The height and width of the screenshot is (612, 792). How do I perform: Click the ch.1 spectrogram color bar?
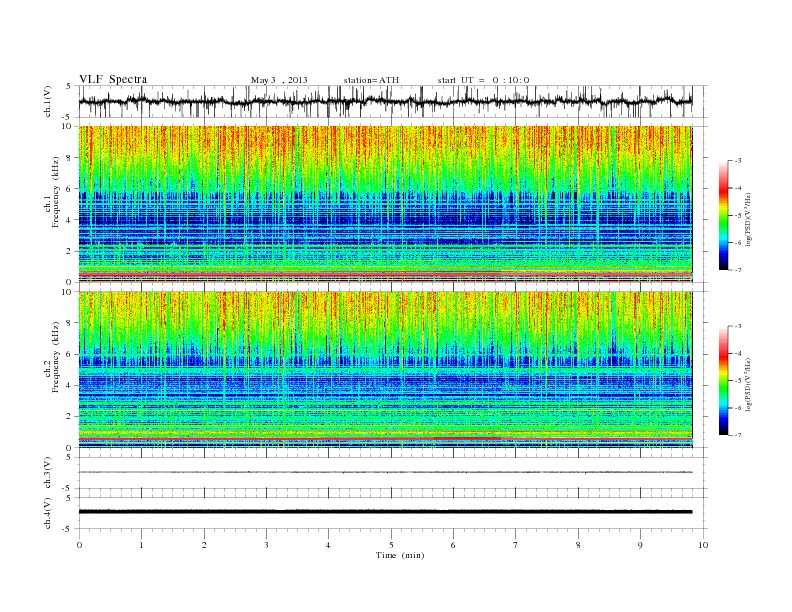coord(723,216)
